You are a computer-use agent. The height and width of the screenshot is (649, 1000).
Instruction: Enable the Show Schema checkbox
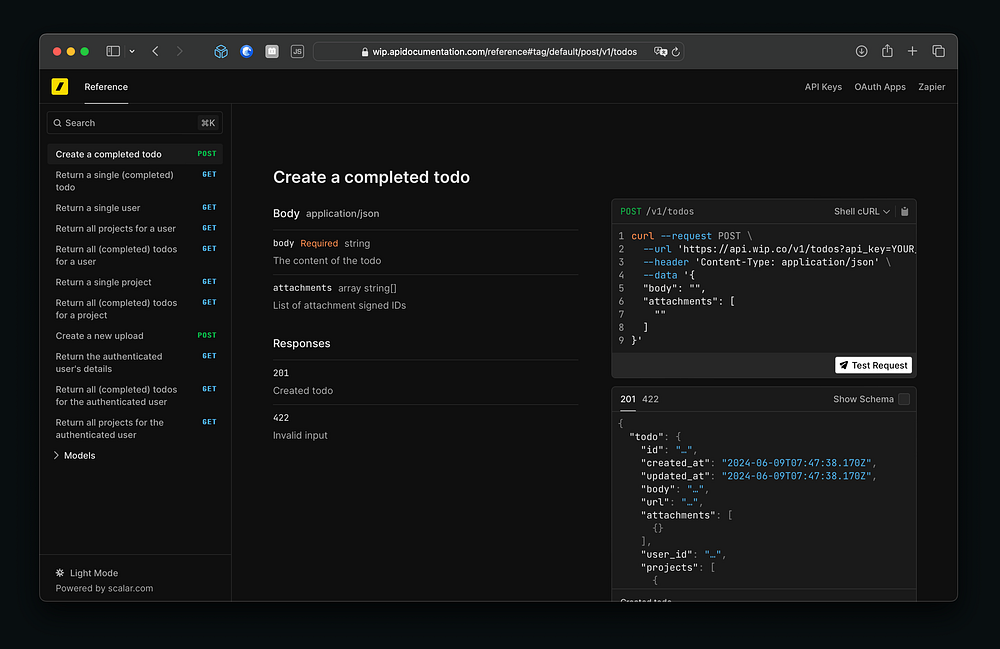click(x=904, y=399)
